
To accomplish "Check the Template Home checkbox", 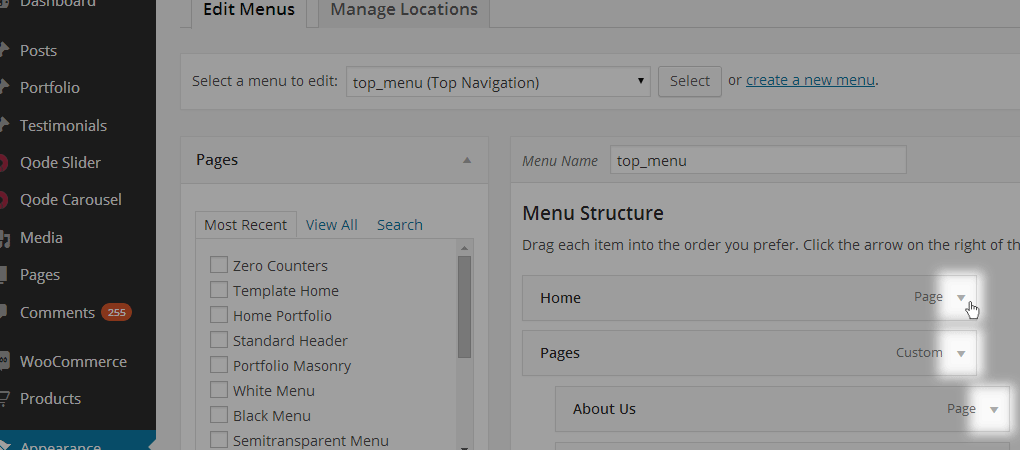I will (219, 290).
